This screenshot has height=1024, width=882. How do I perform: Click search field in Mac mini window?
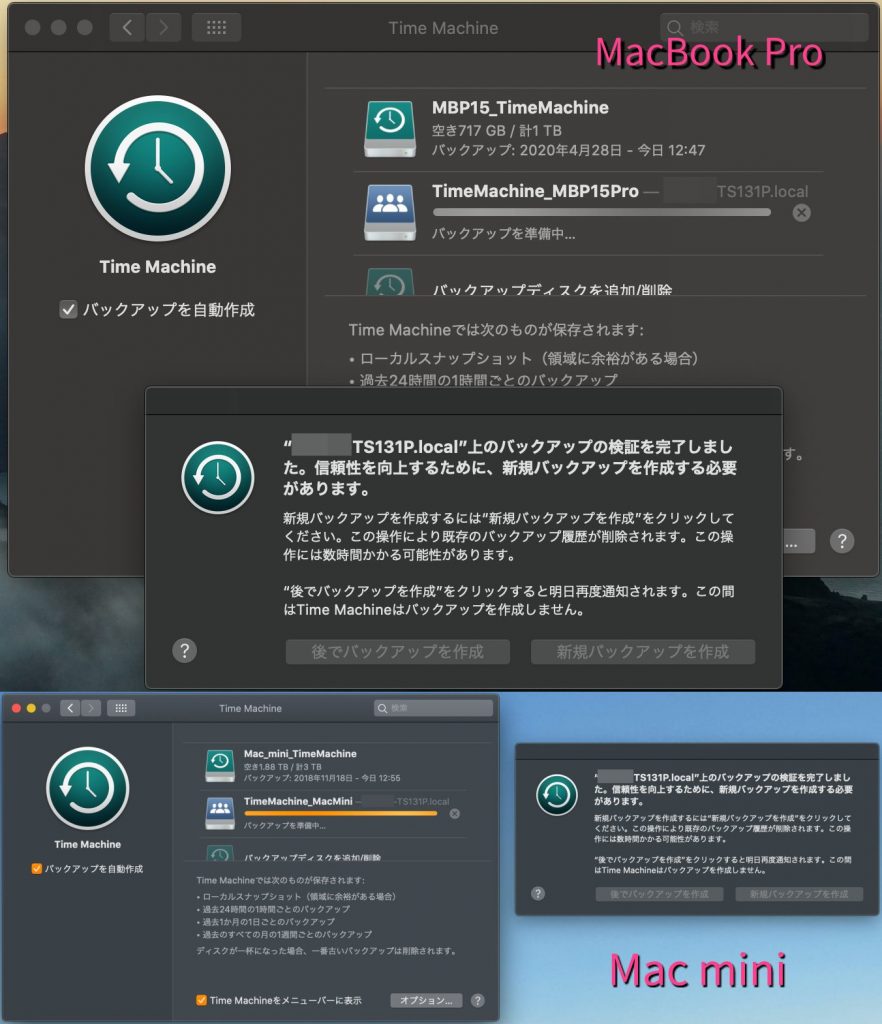[x=433, y=708]
